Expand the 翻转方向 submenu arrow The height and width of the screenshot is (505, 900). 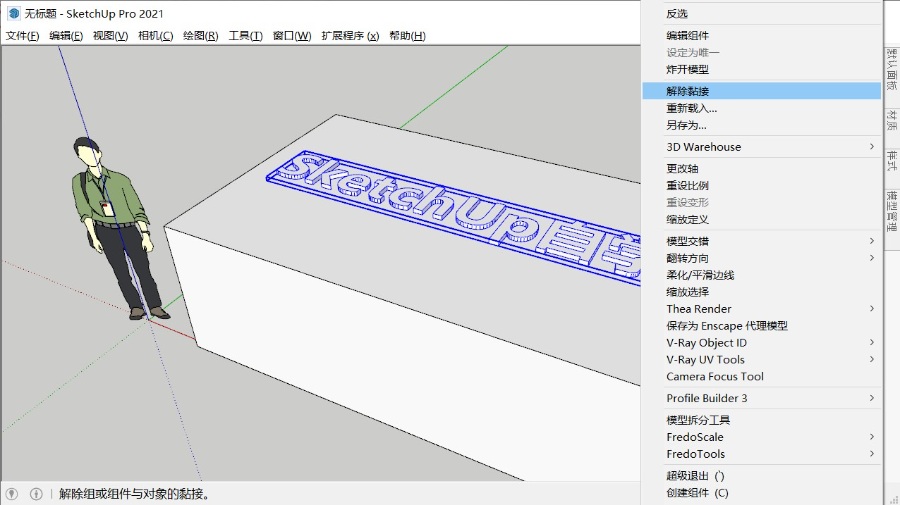(871, 258)
